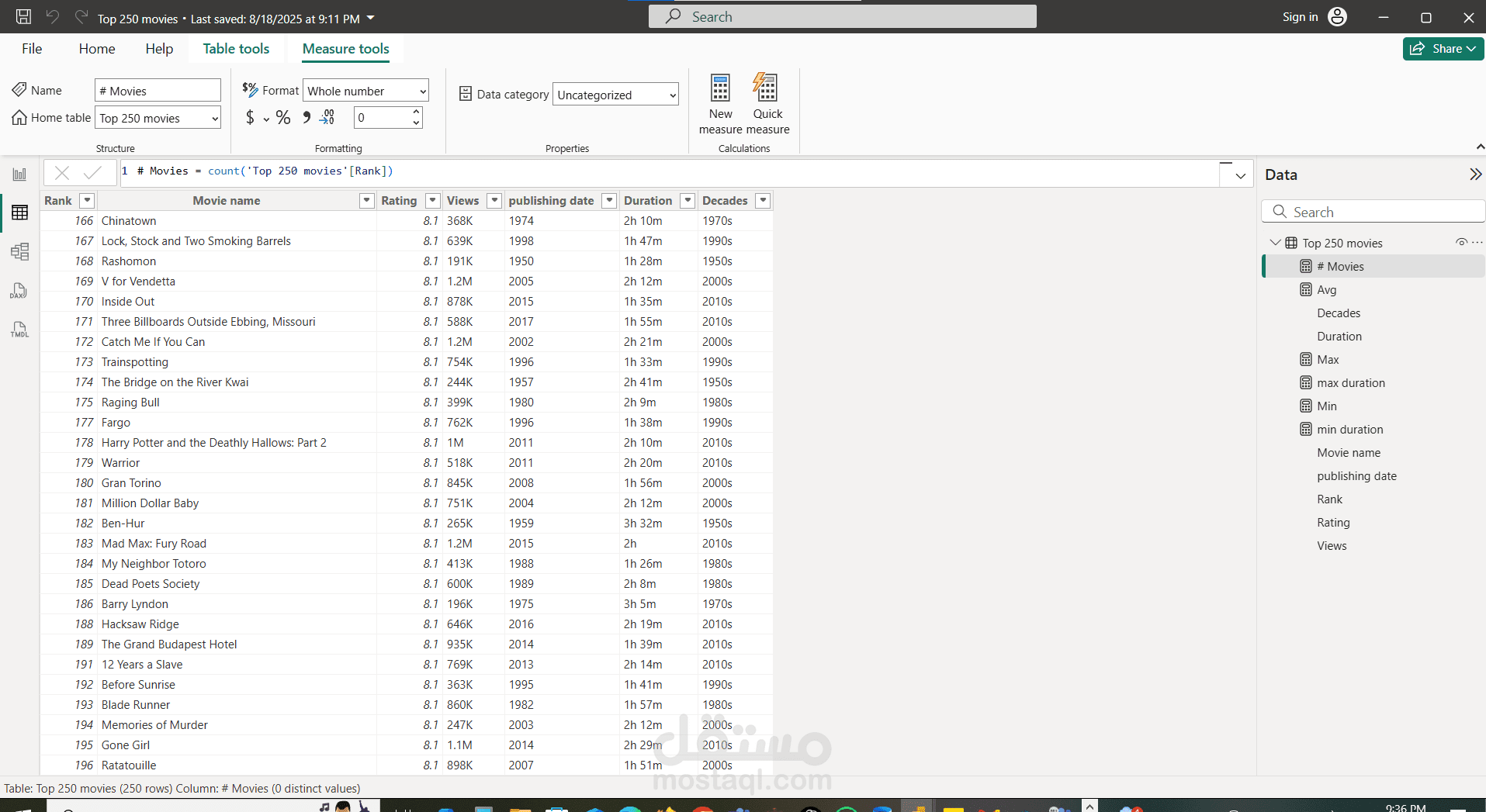Screen dimensions: 1486x812
Task: Apply currency format with dollar icon
Action: pyautogui.click(x=250, y=117)
